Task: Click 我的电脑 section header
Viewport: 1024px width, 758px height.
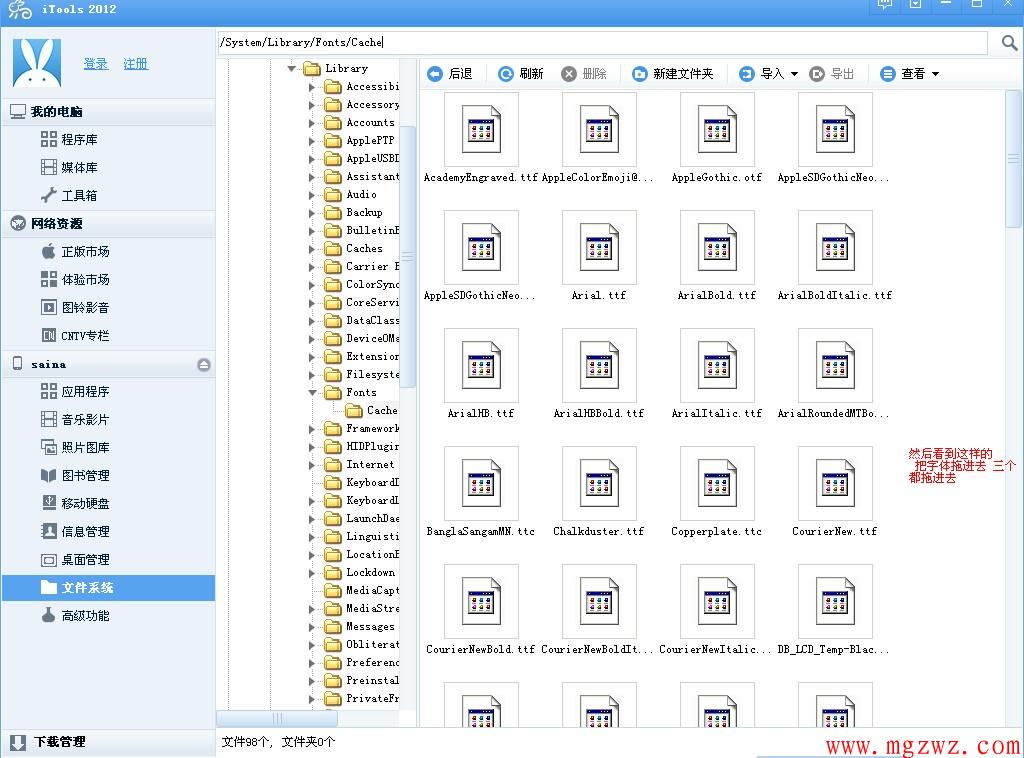Action: tap(108, 112)
